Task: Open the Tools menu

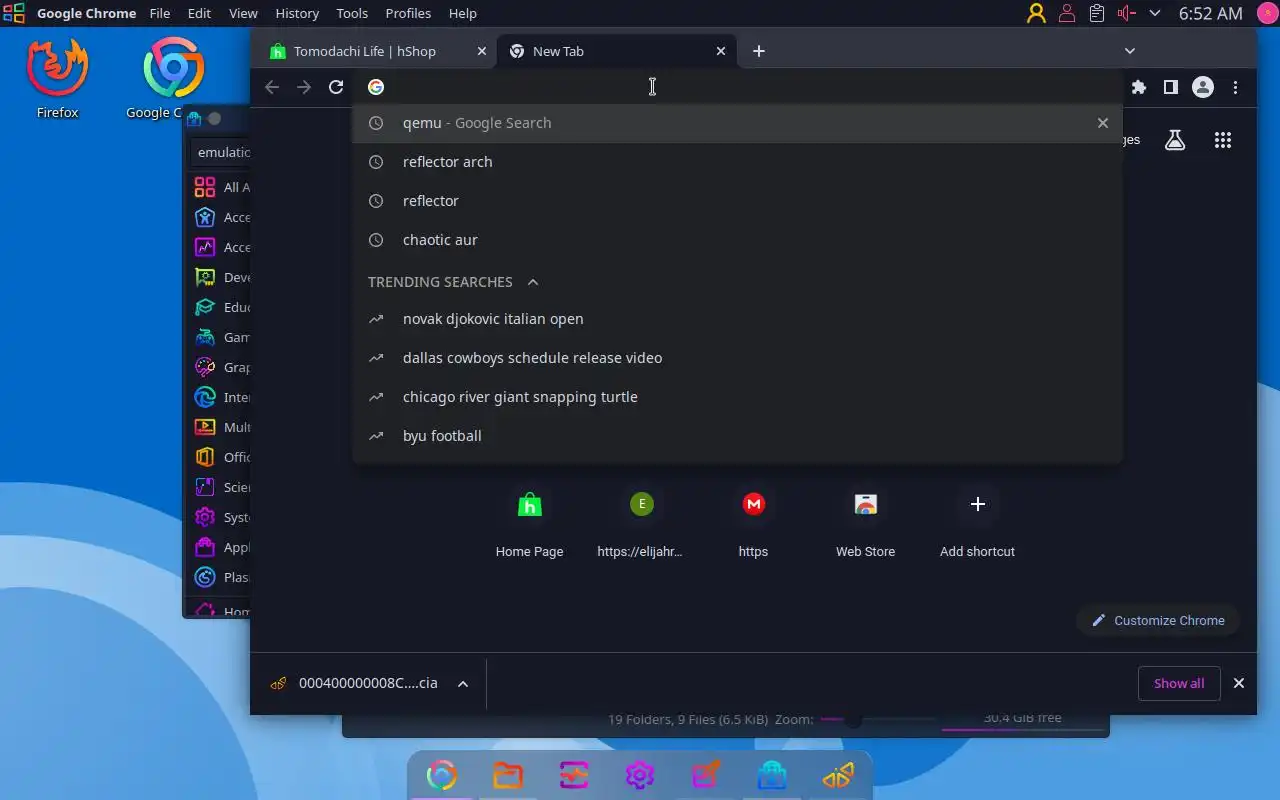Action: [x=352, y=13]
